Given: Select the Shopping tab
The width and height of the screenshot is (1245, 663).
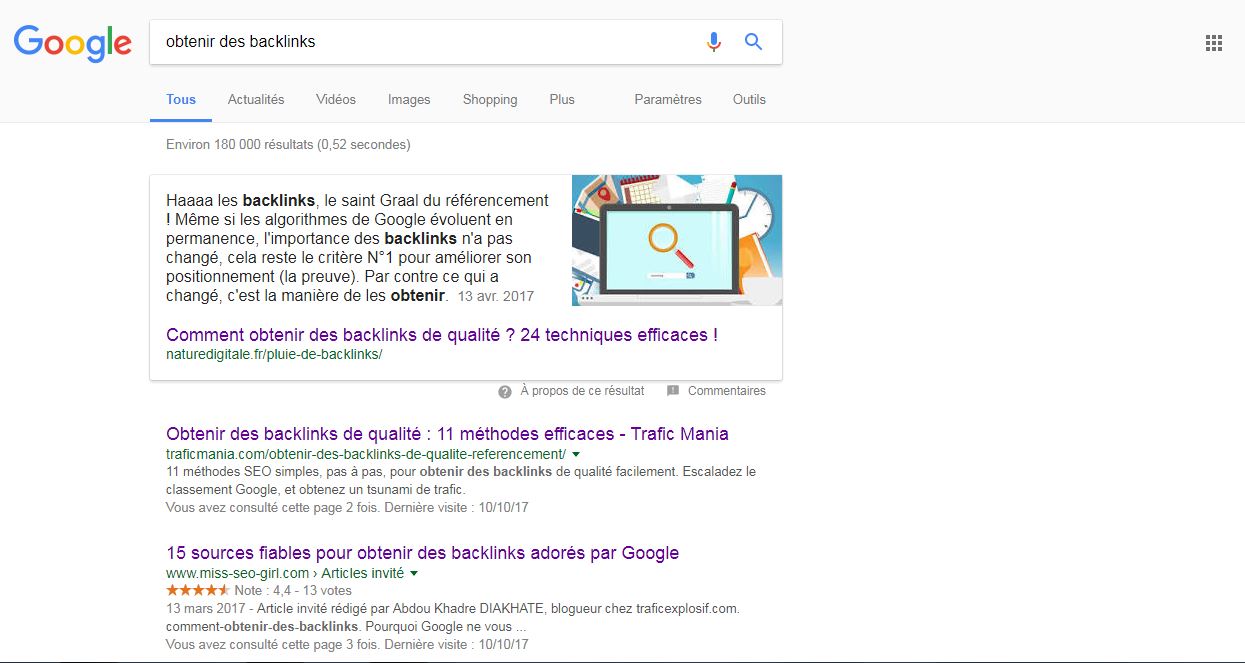Looking at the screenshot, I should 489,99.
